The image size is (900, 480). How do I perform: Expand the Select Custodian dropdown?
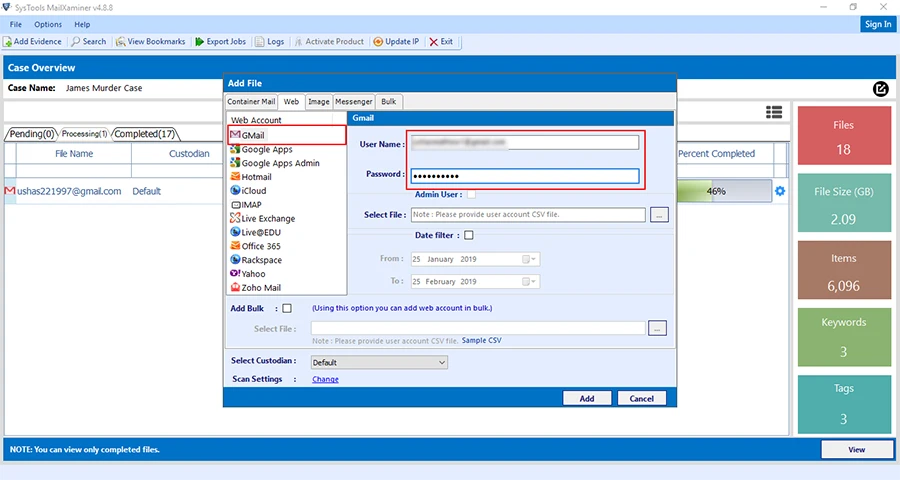tap(441, 363)
